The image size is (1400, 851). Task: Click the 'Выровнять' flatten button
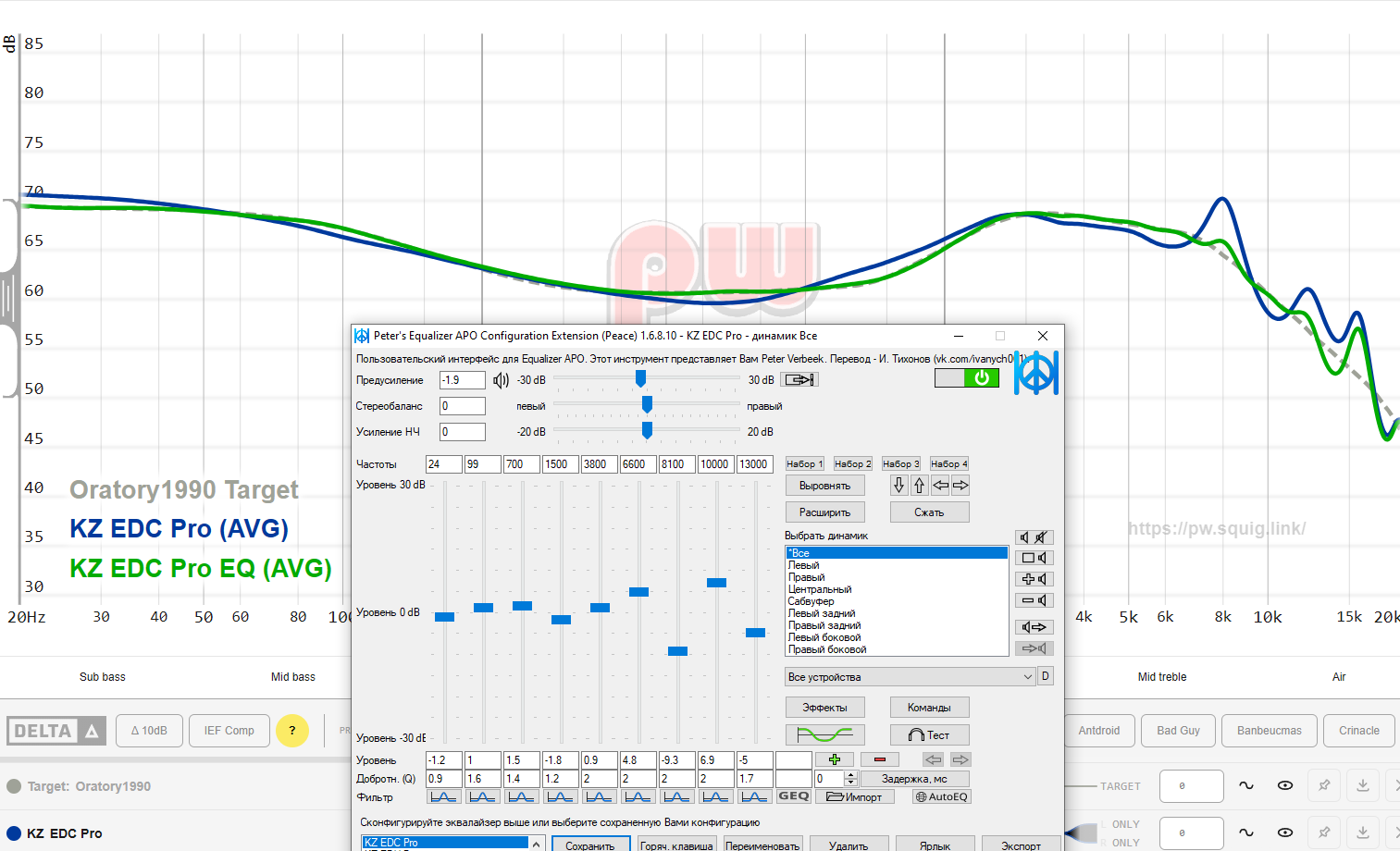click(x=825, y=486)
